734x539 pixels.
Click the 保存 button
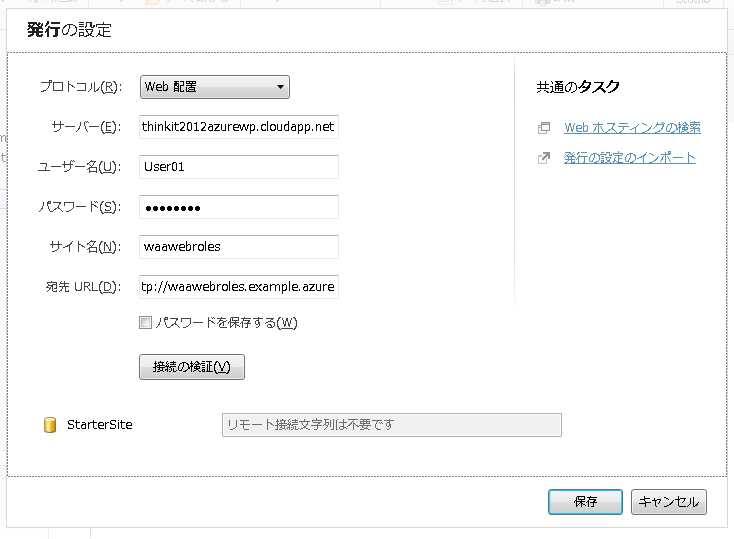pos(585,502)
